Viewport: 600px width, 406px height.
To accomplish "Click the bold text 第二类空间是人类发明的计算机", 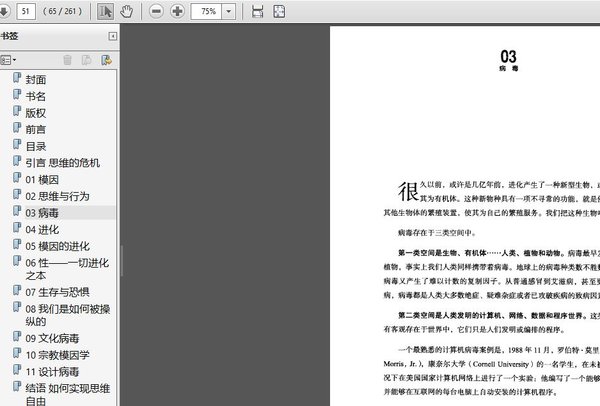I will pos(450,316).
